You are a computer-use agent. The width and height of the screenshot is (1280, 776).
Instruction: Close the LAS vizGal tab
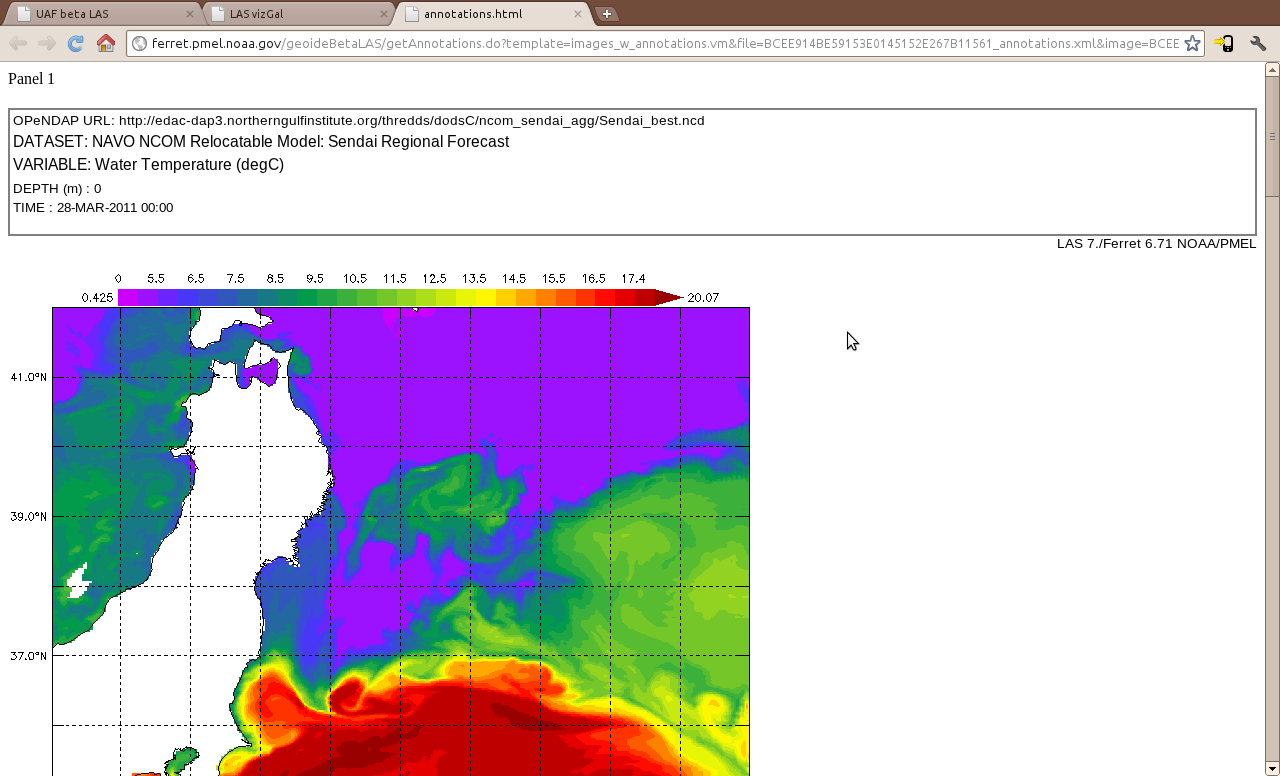pyautogui.click(x=383, y=14)
